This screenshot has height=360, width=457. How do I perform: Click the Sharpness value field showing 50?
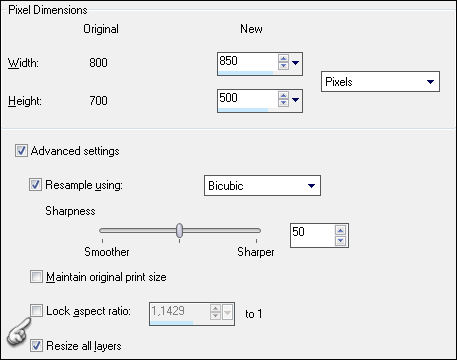coord(313,235)
